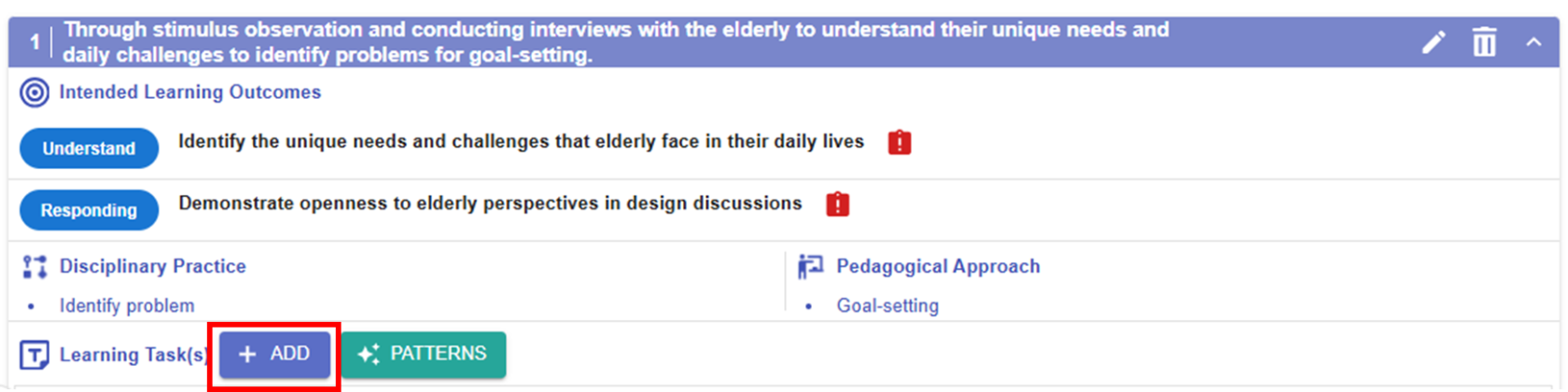Click the Disciplinary Practice icon
This screenshot has width=1568, height=392.
point(35,267)
